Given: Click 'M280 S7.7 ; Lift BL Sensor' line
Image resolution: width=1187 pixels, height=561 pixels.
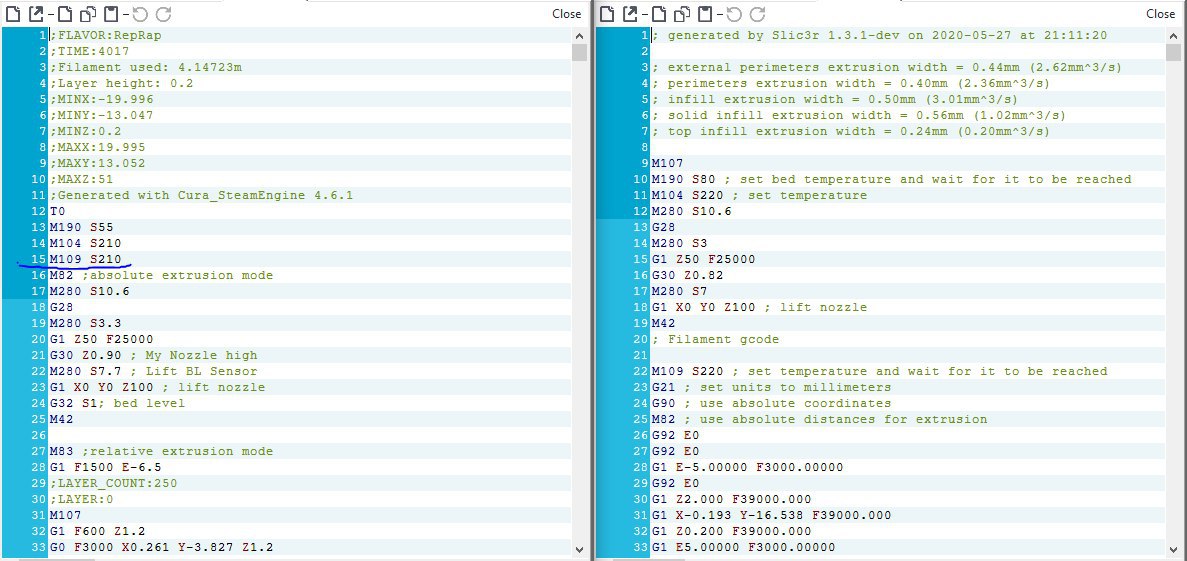Looking at the screenshot, I should [154, 371].
